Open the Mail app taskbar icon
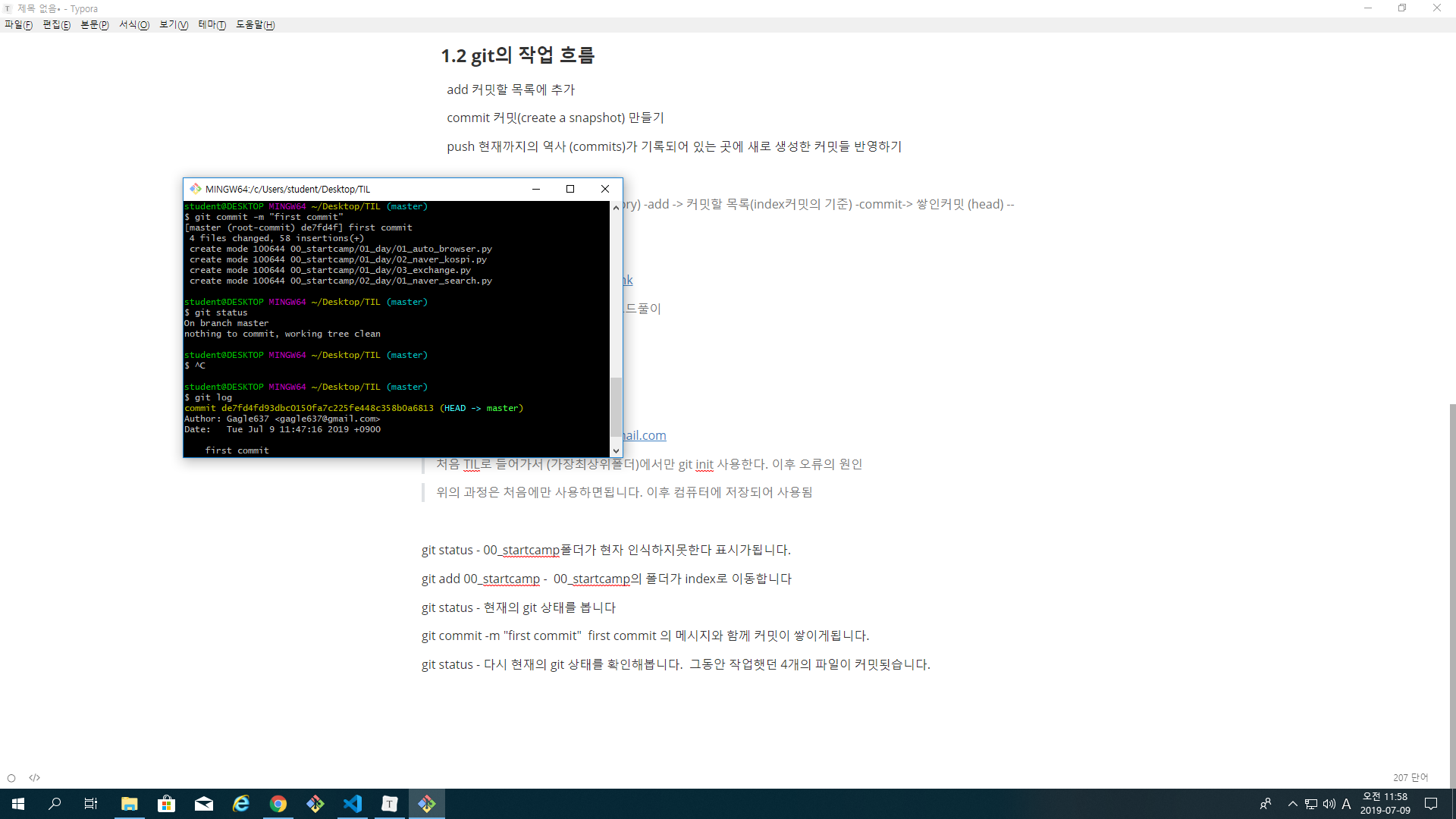 pyautogui.click(x=204, y=804)
